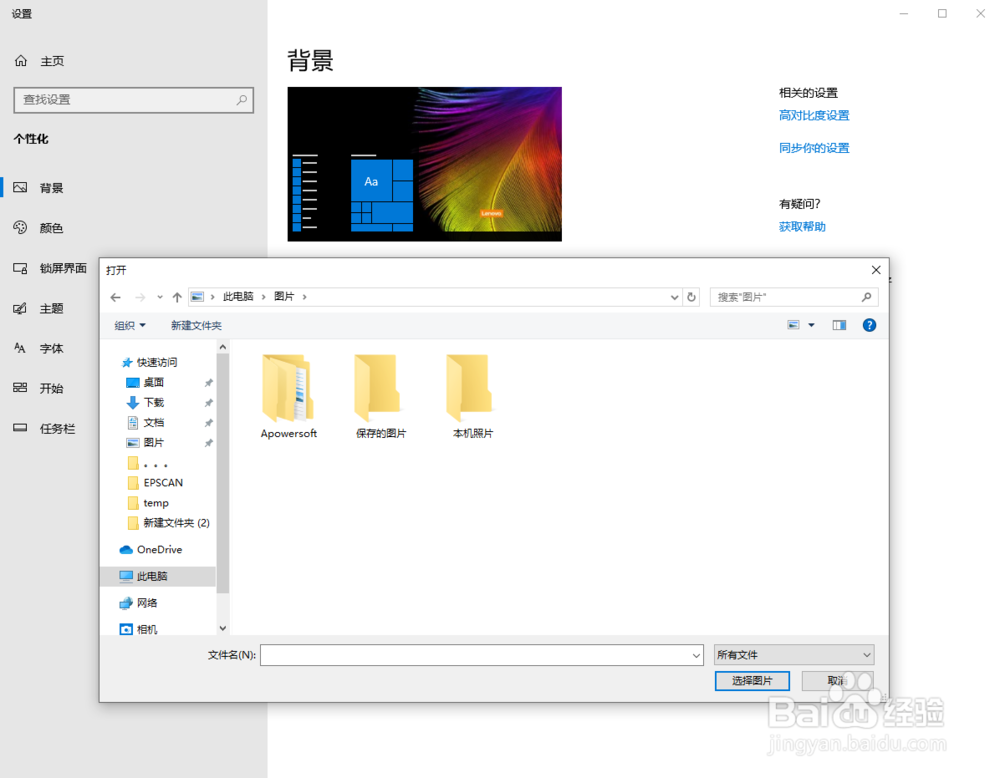
Task: Open the 高对比度设置 link
Action: pyautogui.click(x=814, y=115)
